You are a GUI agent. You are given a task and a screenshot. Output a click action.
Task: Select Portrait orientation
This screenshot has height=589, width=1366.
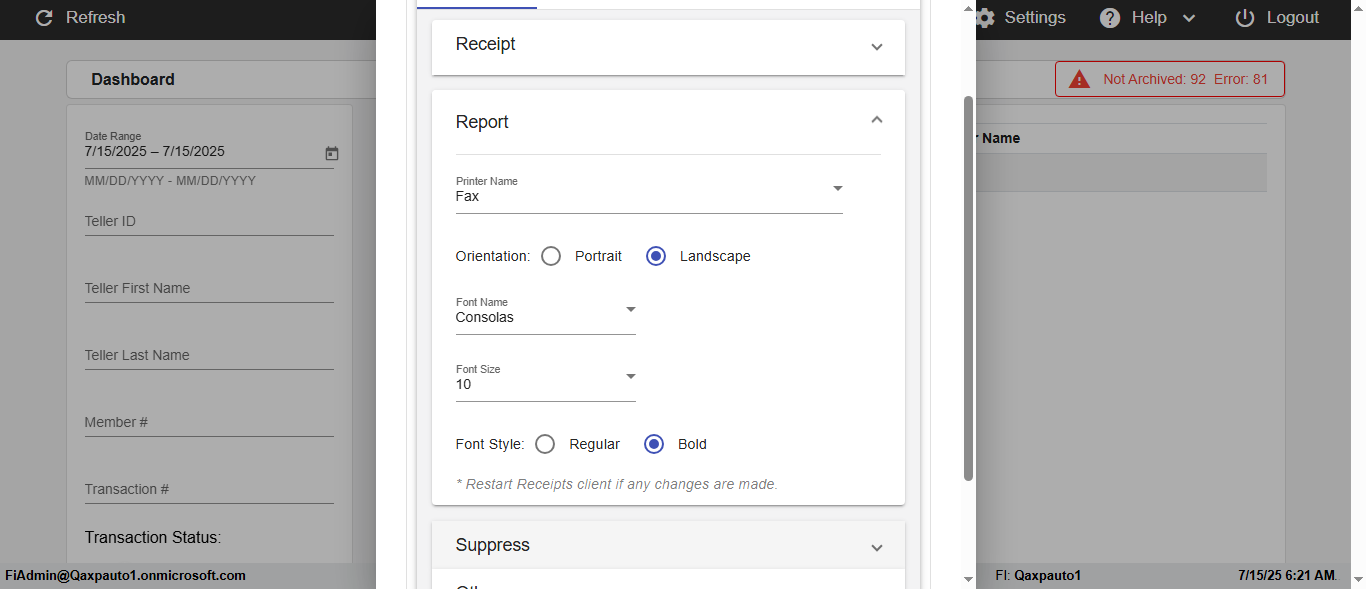pos(551,256)
